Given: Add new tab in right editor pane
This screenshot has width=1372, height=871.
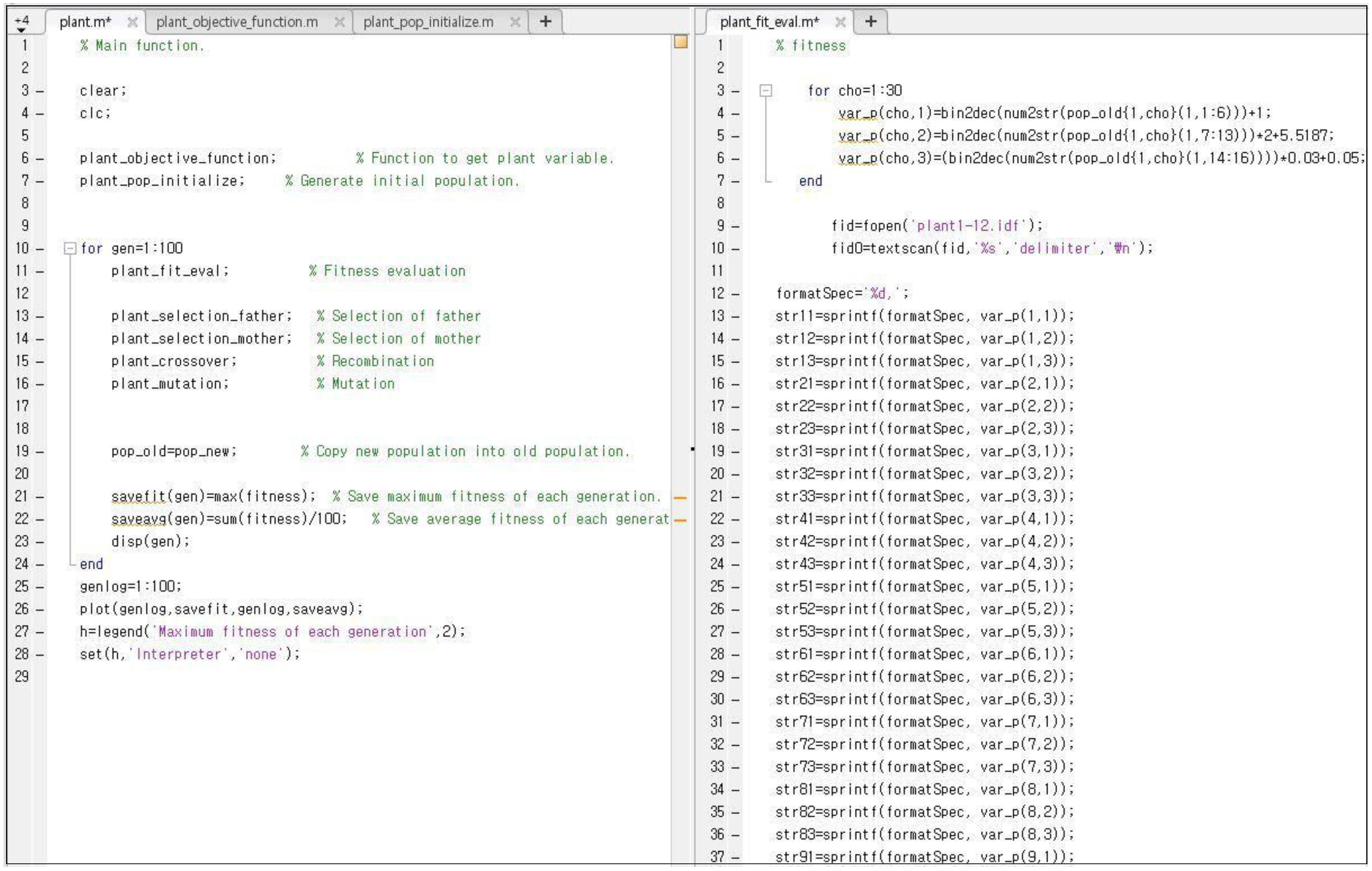Looking at the screenshot, I should (x=871, y=22).
